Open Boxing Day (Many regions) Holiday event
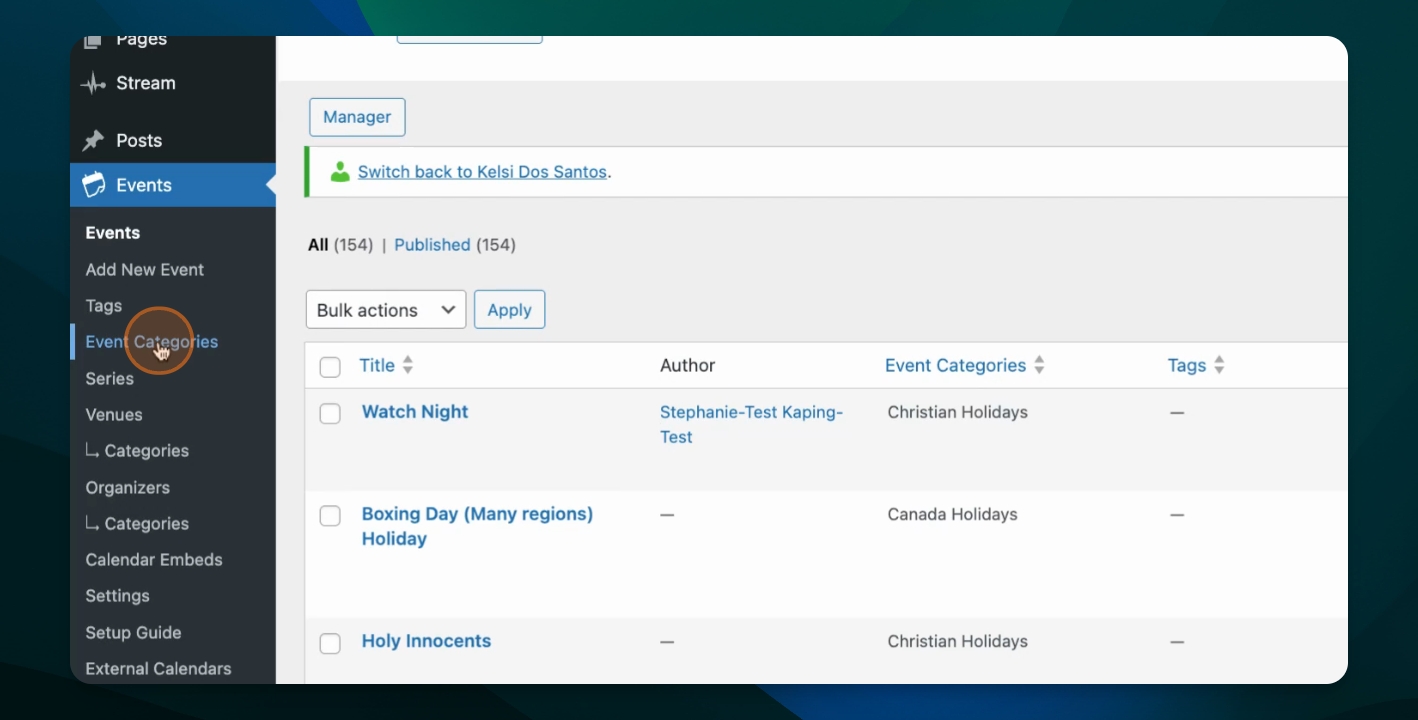 477,526
